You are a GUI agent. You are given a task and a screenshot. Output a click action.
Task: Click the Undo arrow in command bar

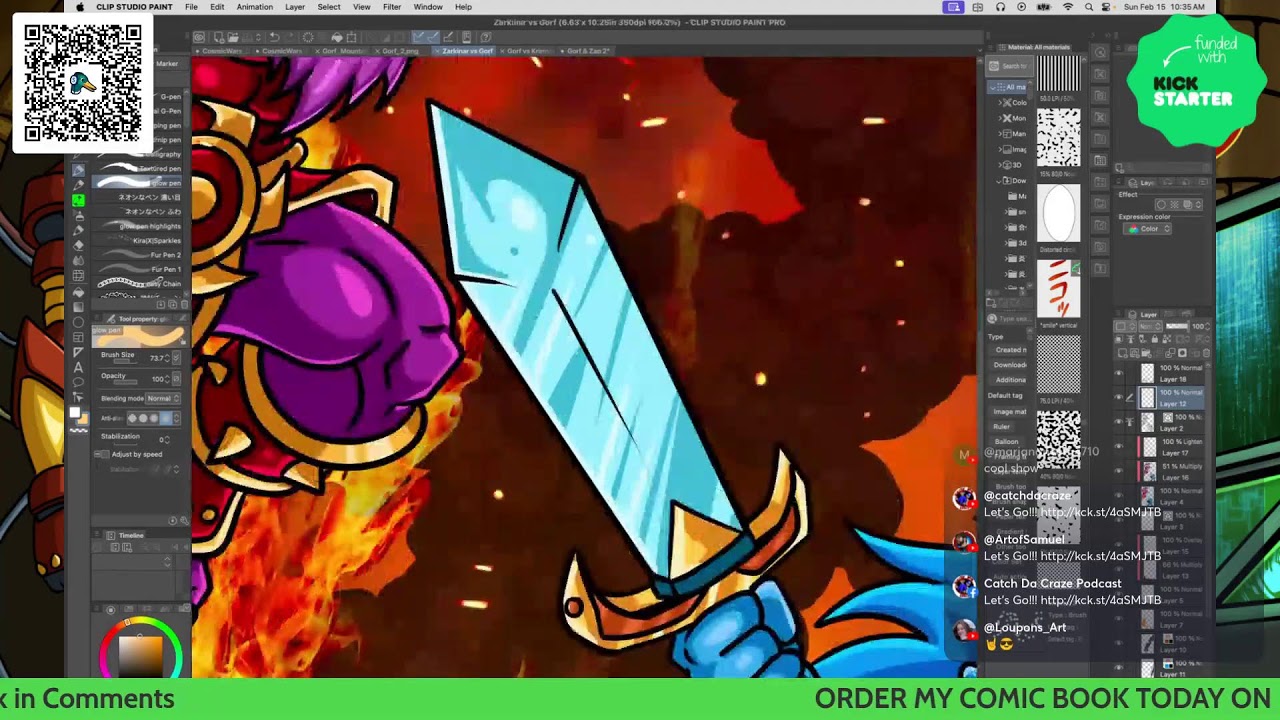coord(274,37)
